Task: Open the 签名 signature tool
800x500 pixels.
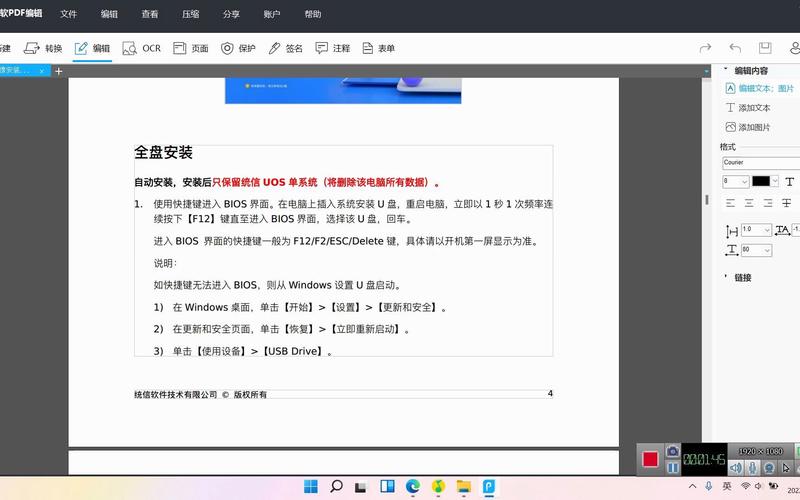Action: 285,48
